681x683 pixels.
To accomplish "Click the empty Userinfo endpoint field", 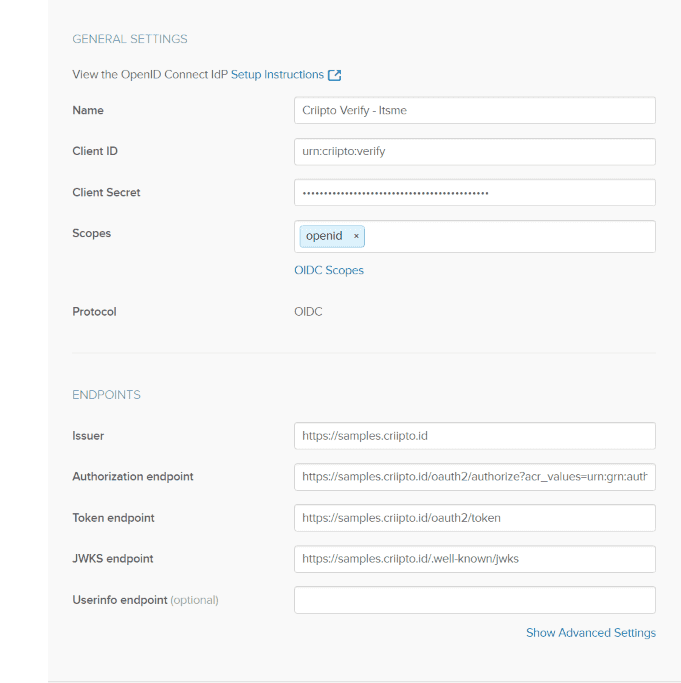I will pos(474,600).
